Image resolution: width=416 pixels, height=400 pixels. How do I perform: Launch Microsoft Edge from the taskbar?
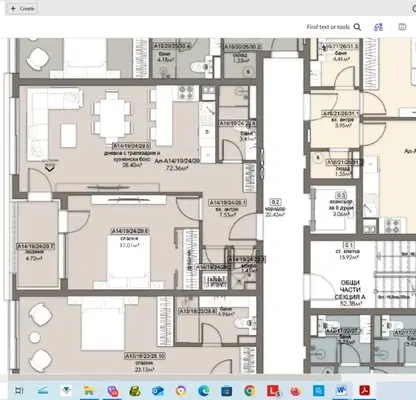pos(204,390)
